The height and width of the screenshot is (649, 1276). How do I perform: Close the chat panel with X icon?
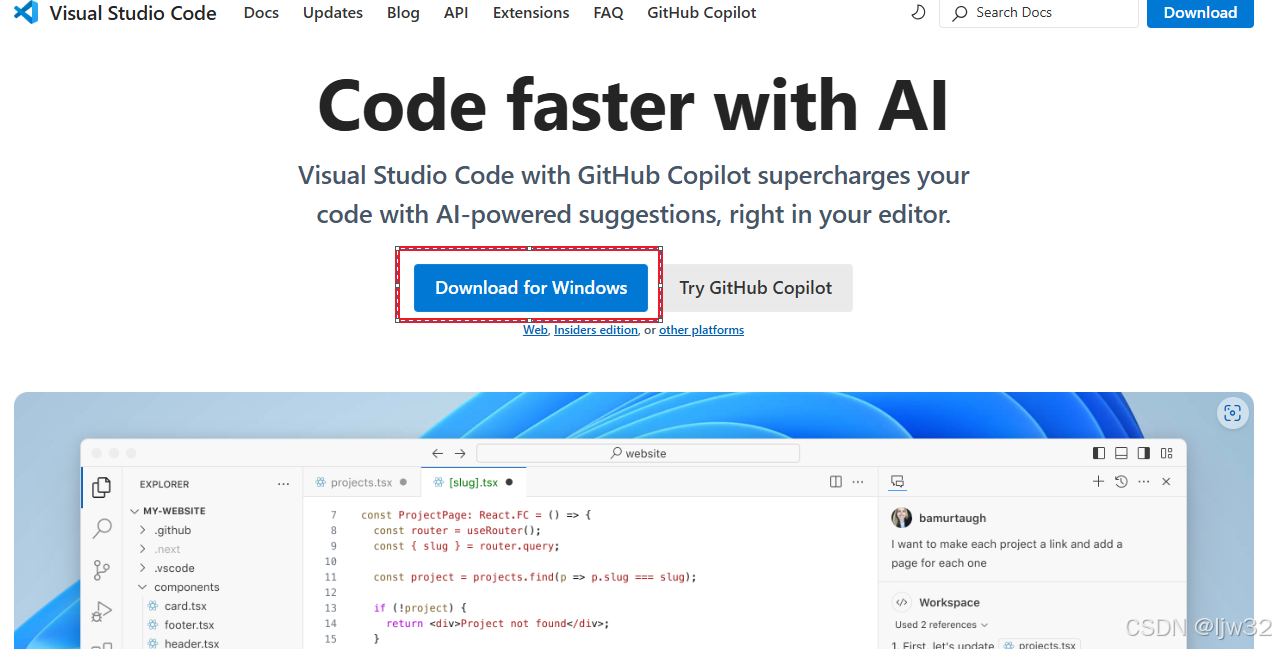[x=1166, y=482]
